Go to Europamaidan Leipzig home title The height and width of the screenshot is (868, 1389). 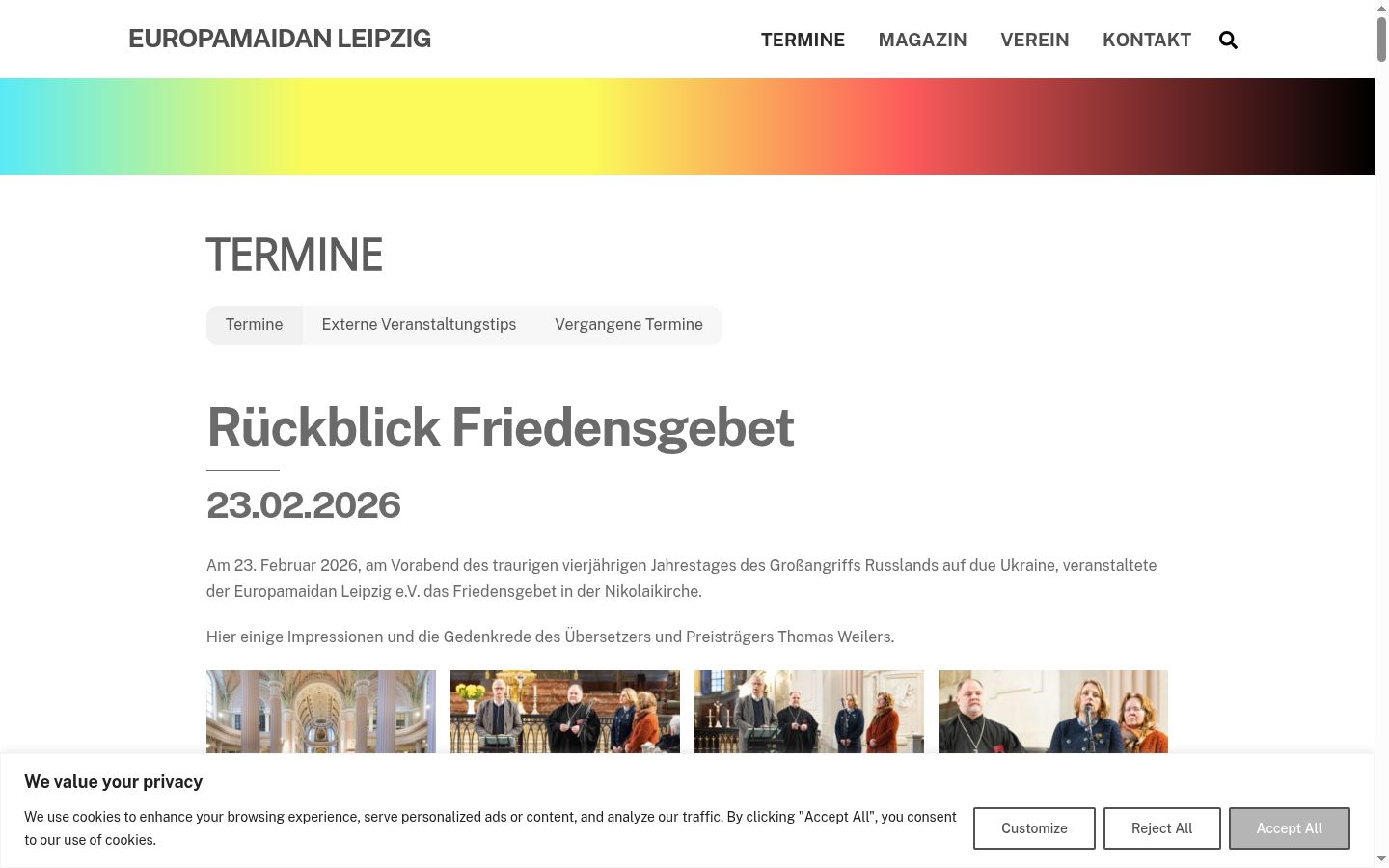pos(280,39)
